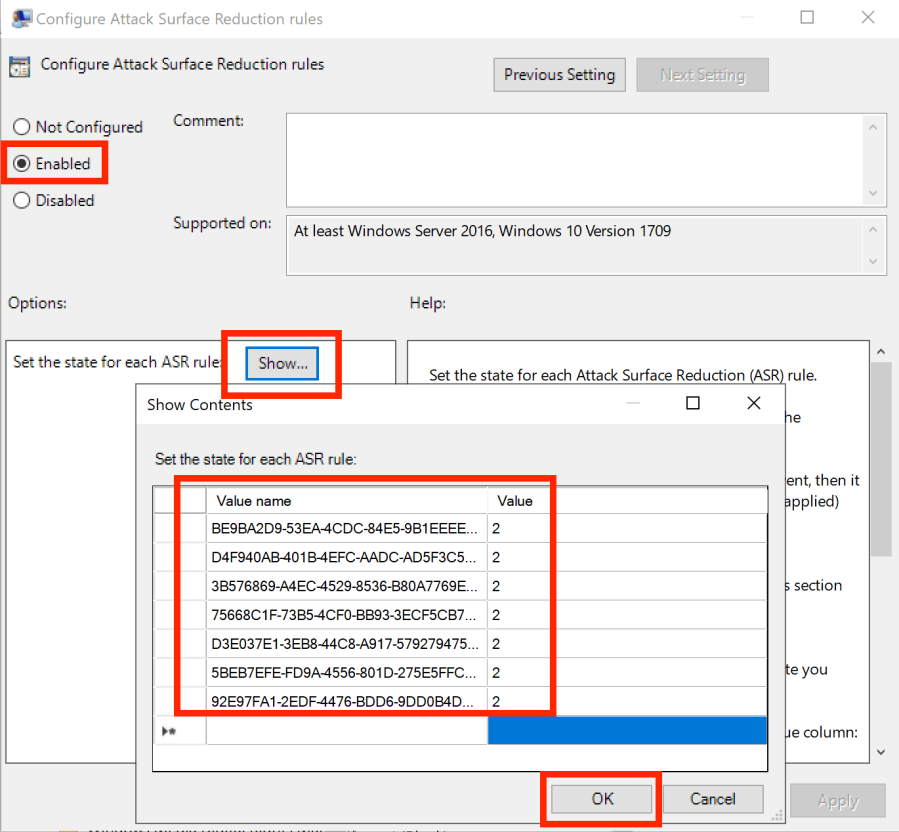This screenshot has height=832, width=899.
Task: Click Help pane scroll up arrow
Action: click(881, 351)
